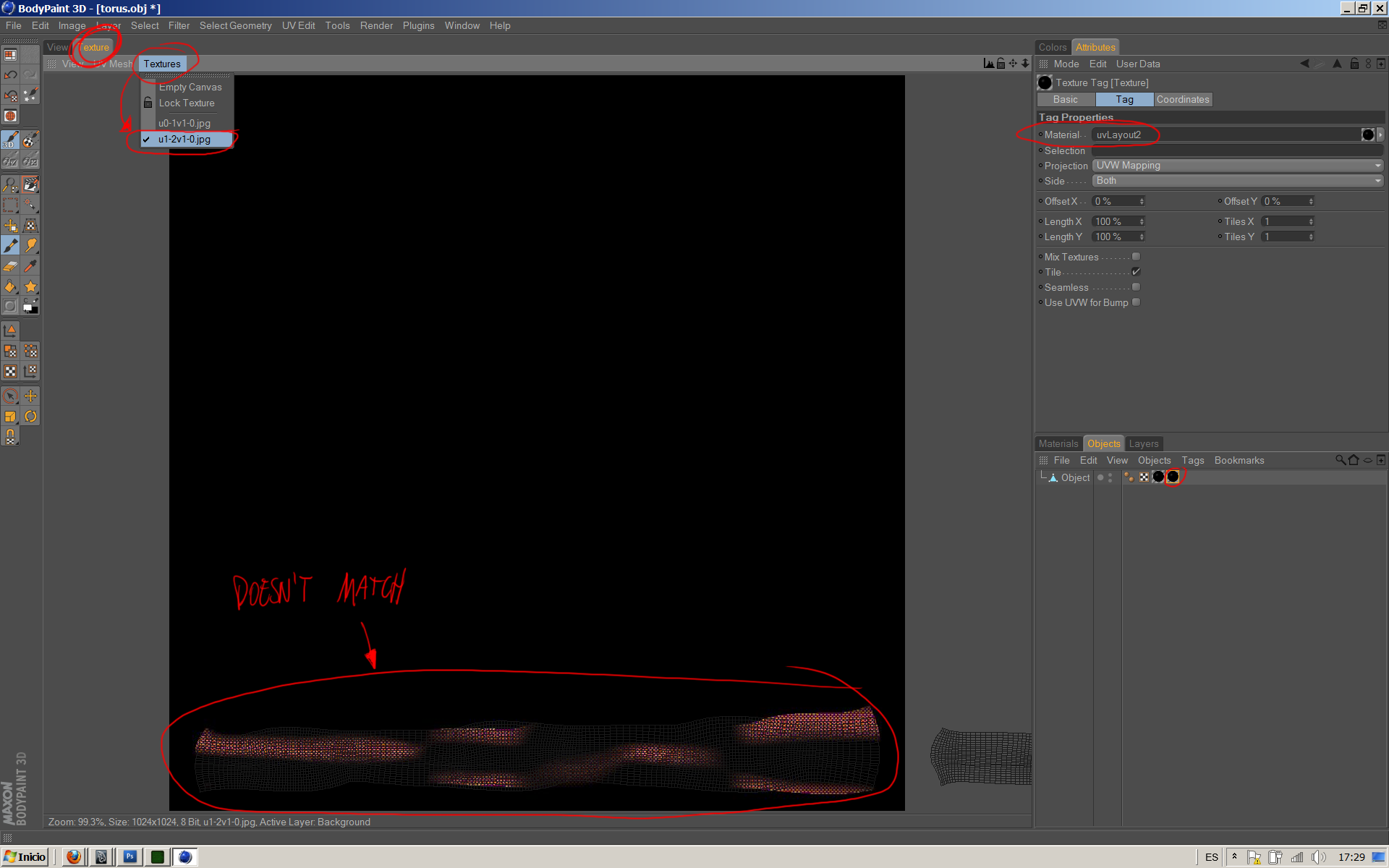Click the lock icon in Attributes manager
The width and height of the screenshot is (1389, 868).
(x=1354, y=64)
